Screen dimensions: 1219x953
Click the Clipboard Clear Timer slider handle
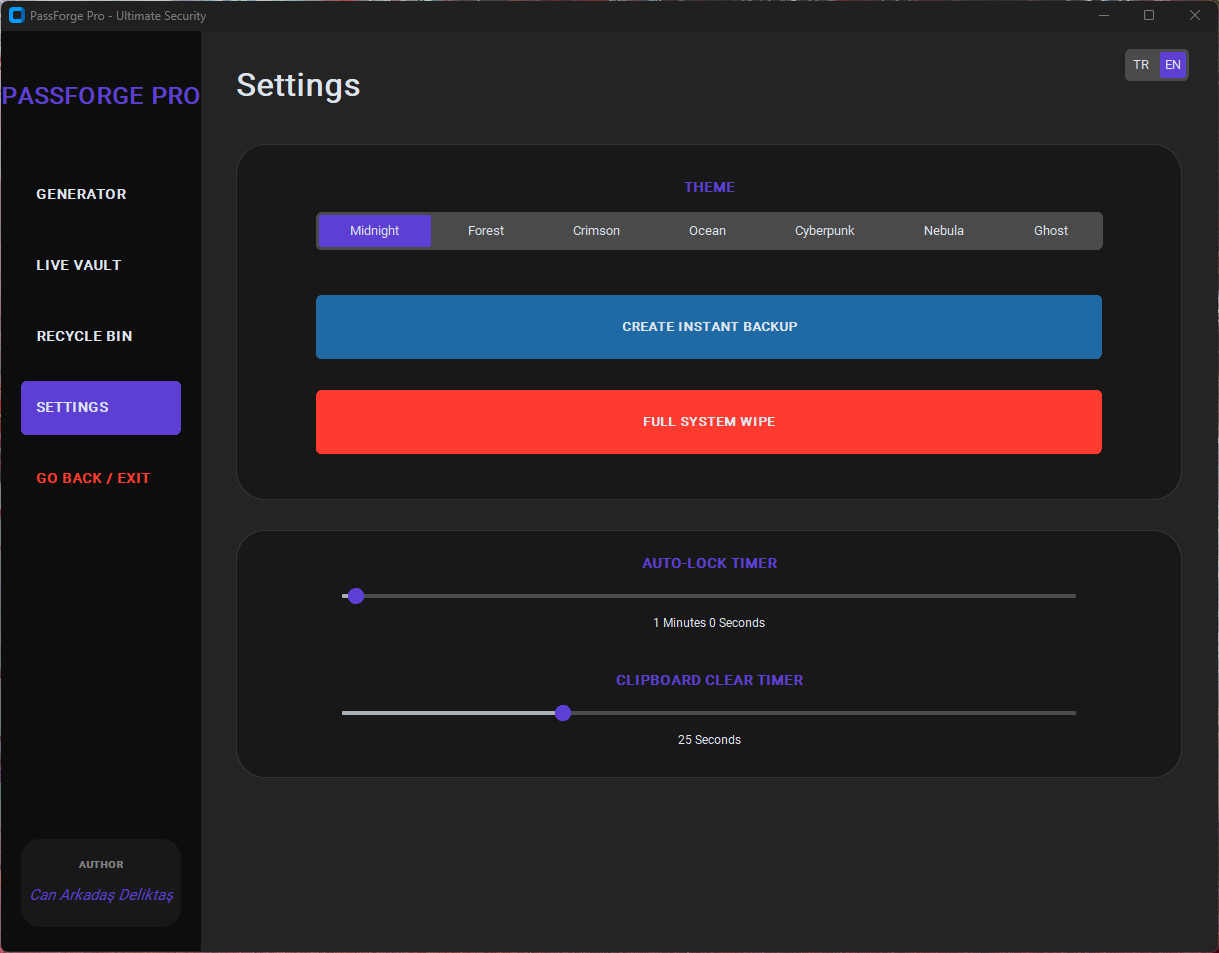[x=563, y=713]
